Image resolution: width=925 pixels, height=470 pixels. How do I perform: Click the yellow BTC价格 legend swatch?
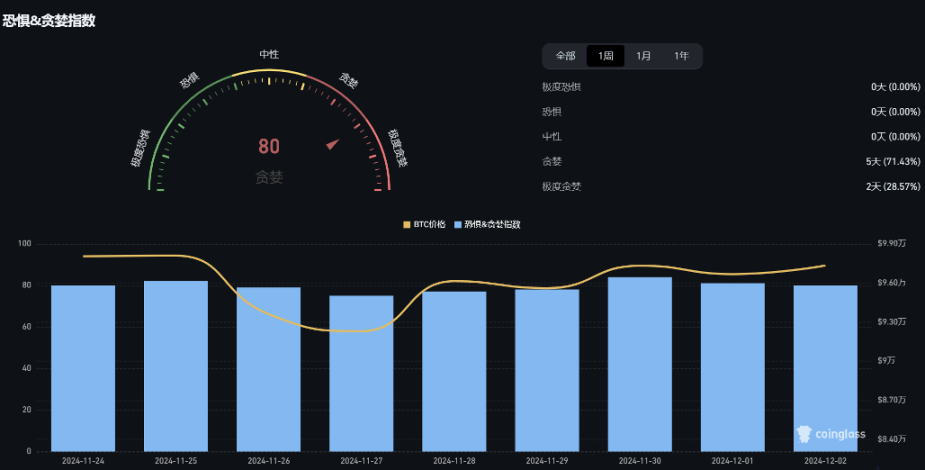[406, 225]
